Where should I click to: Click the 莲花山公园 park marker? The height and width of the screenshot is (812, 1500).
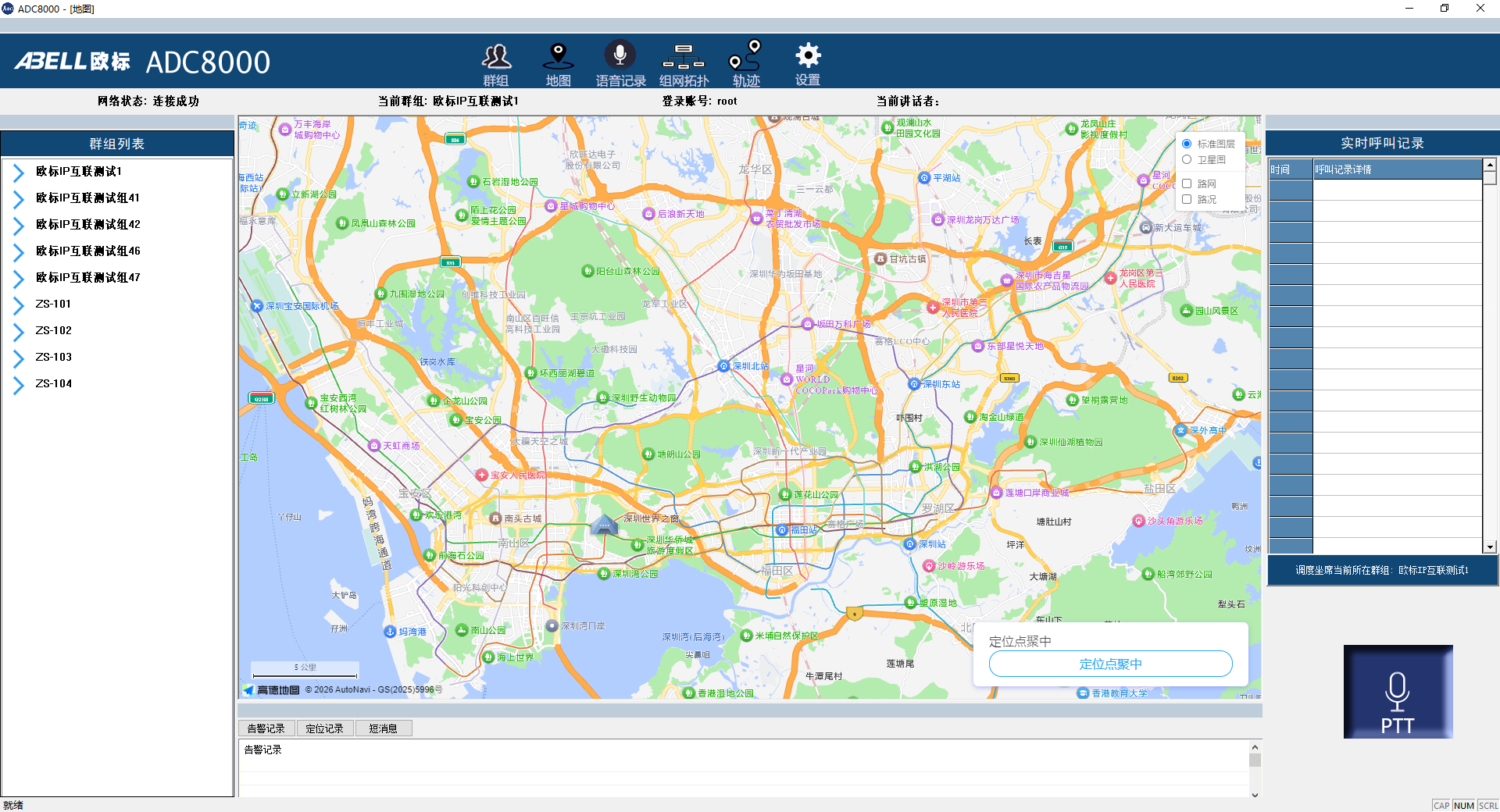click(x=785, y=494)
